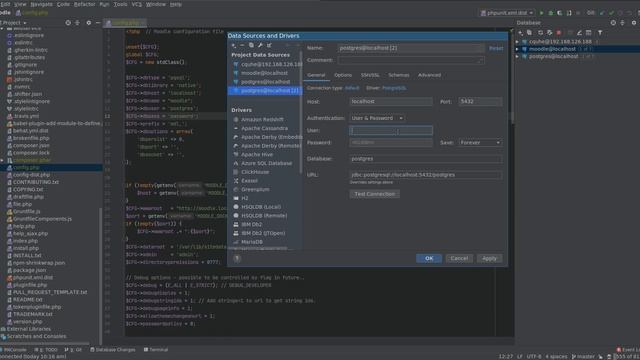Click locate file icon in Project panel
The height and width of the screenshot is (360, 640).
pyautogui.click(x=68, y=23)
